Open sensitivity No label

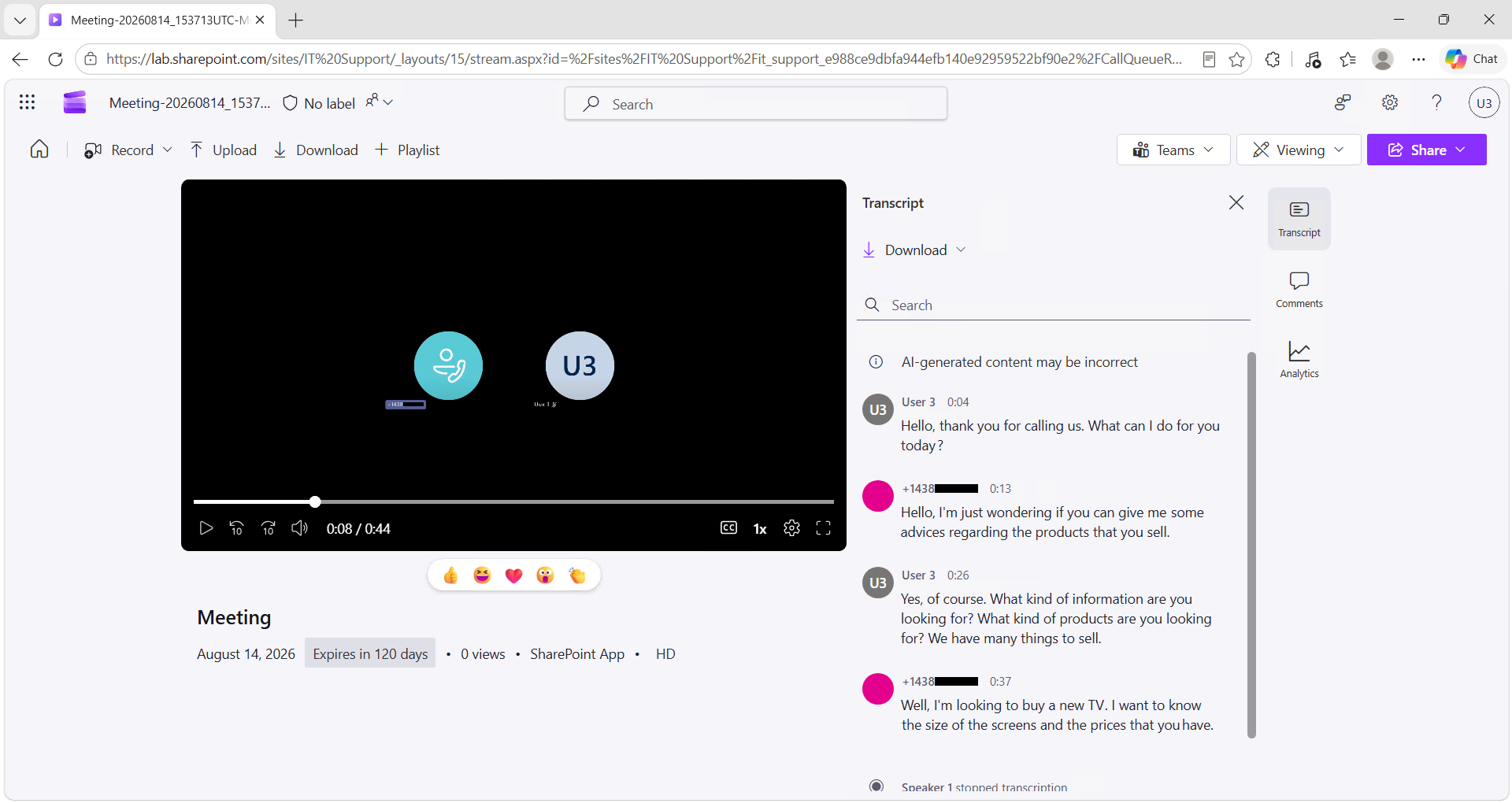point(319,103)
